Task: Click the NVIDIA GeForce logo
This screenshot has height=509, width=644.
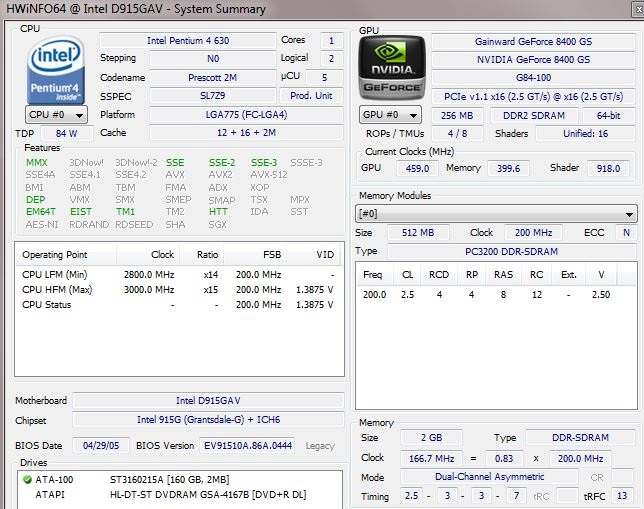Action: [x=391, y=68]
